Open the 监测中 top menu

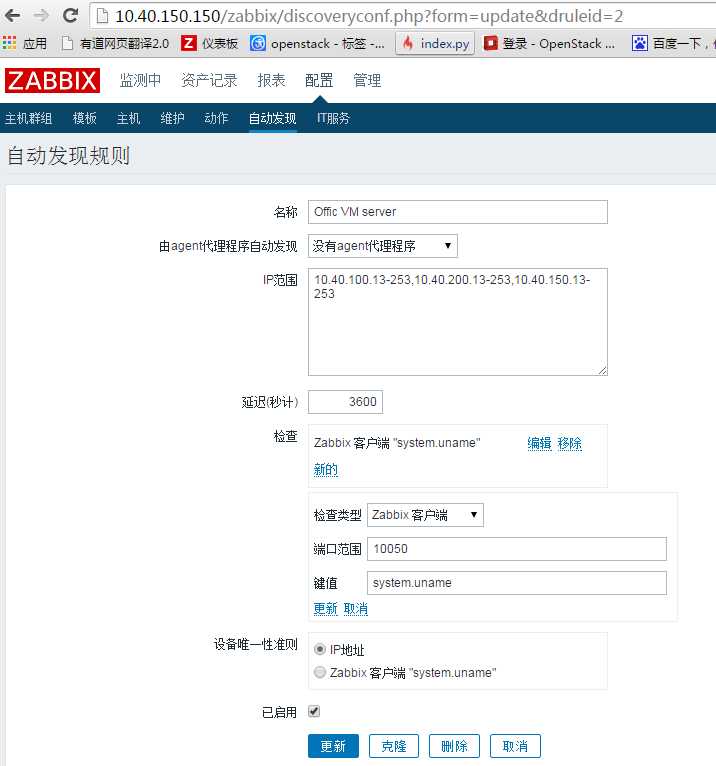click(140, 80)
